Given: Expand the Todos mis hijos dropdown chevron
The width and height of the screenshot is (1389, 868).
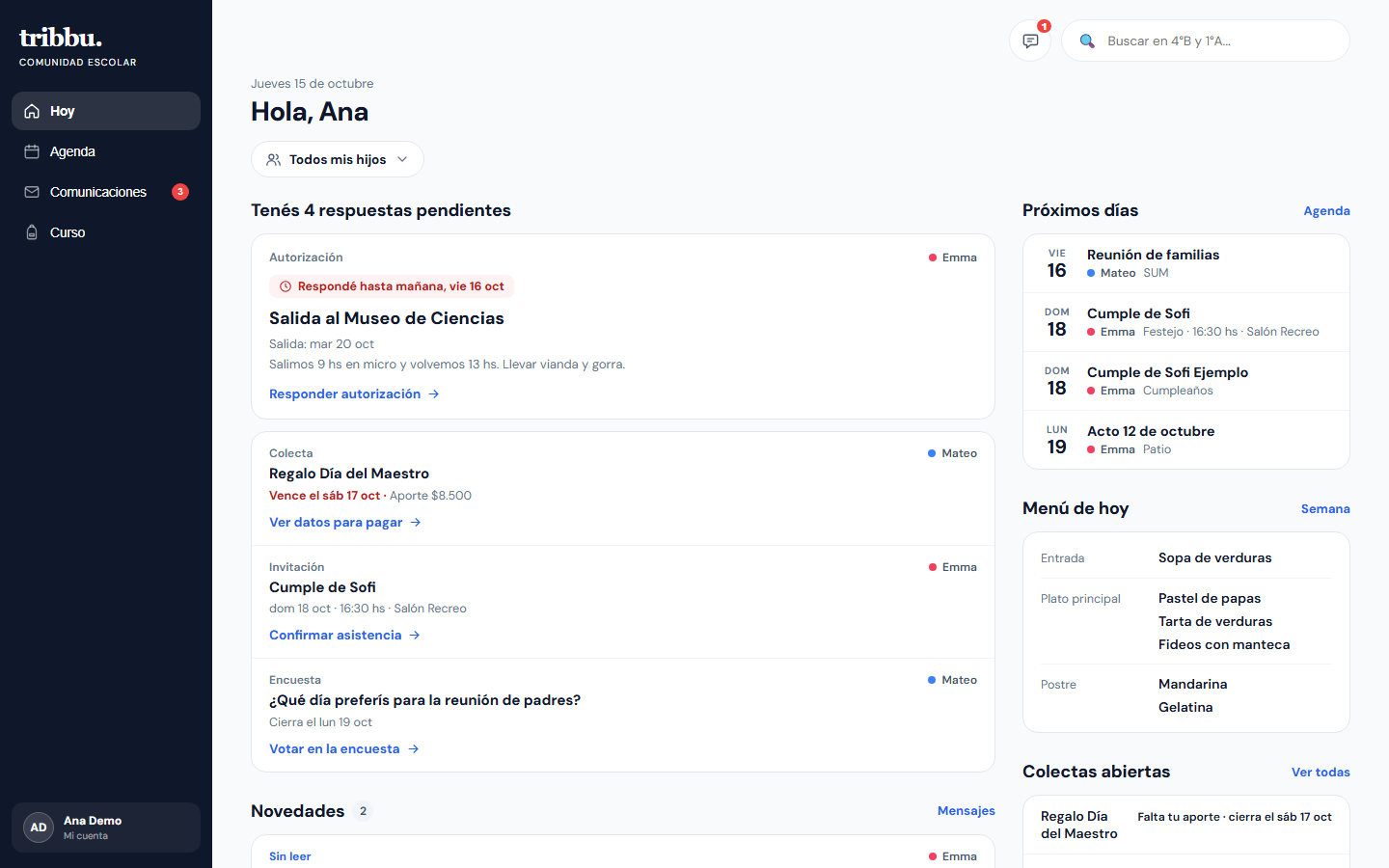Looking at the screenshot, I should point(402,159).
